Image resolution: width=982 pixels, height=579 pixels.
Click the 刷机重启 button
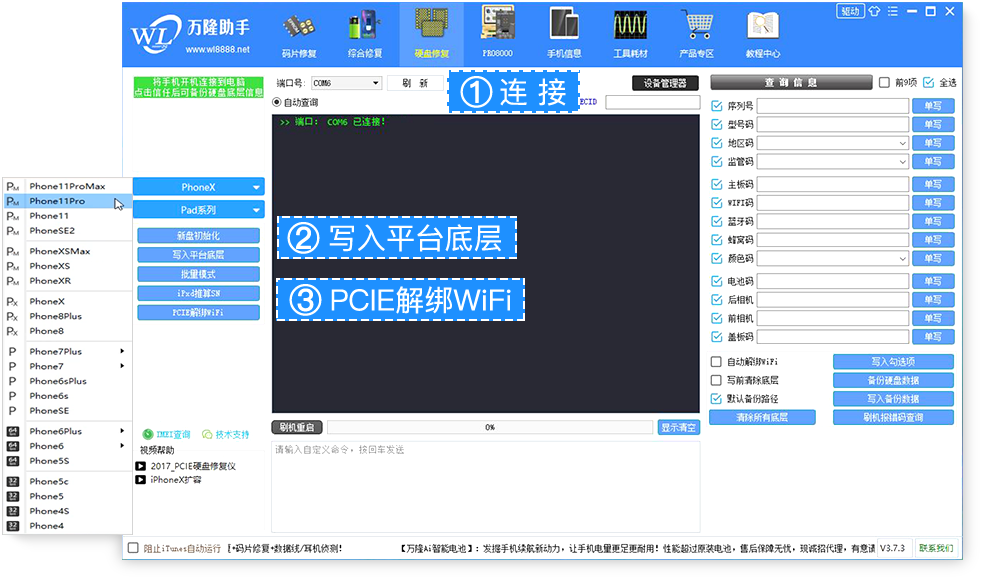[297, 428]
